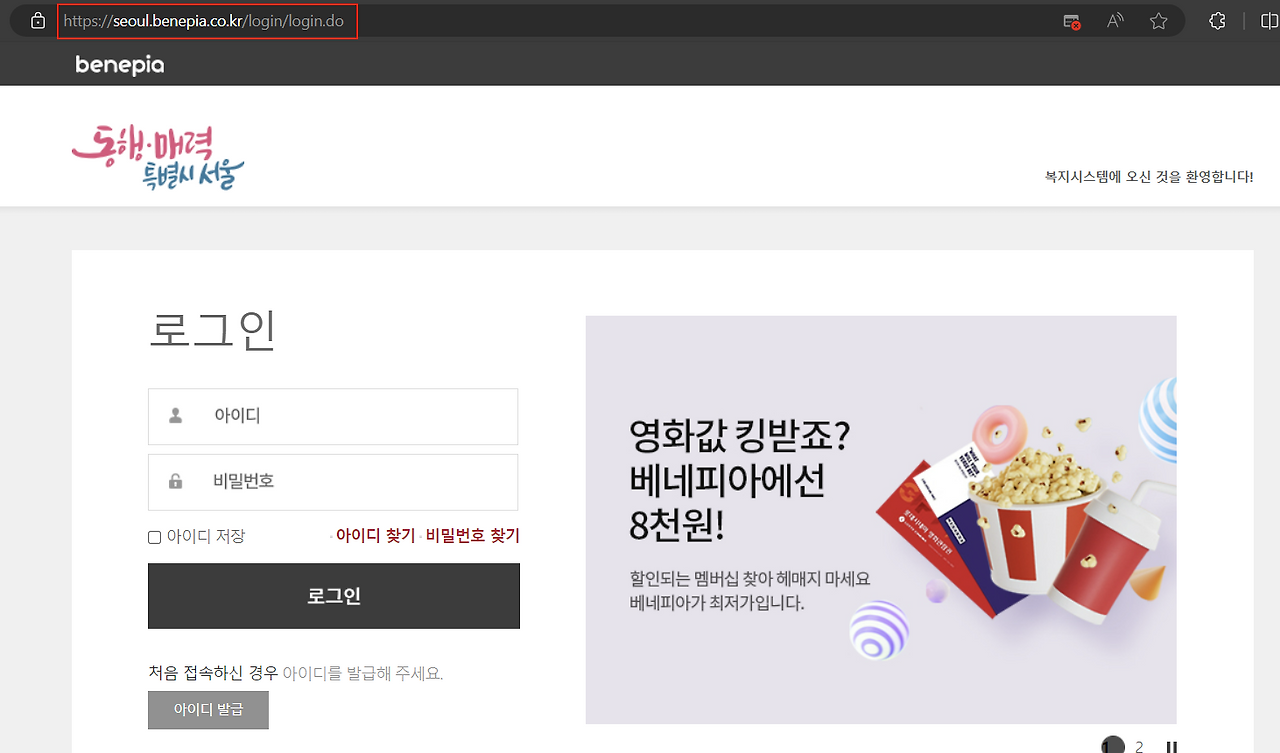Toggle the favorites star for this page

tap(1159, 19)
